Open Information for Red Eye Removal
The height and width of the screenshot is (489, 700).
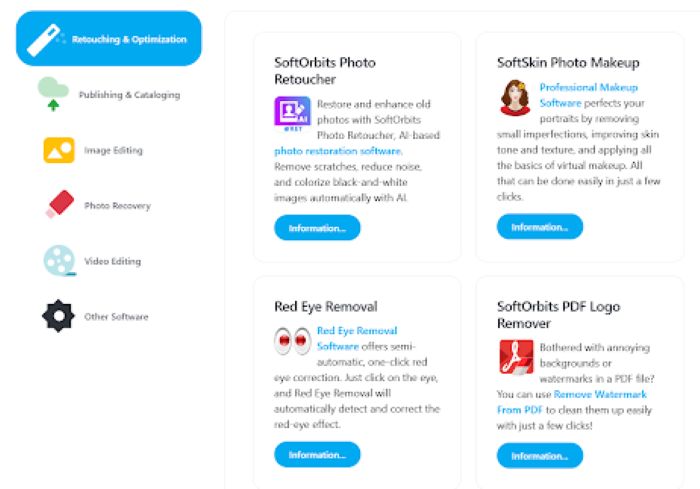tap(317, 455)
